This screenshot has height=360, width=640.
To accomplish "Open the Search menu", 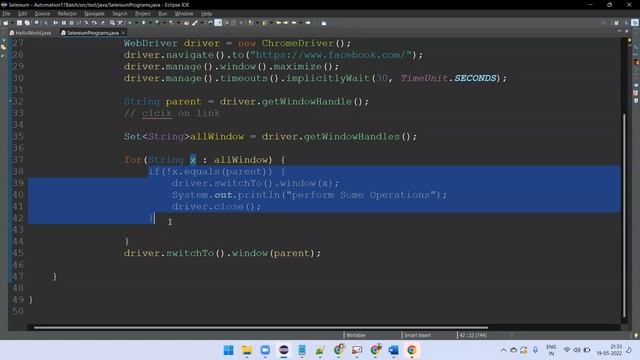I will pyautogui.click(x=120, y=13).
